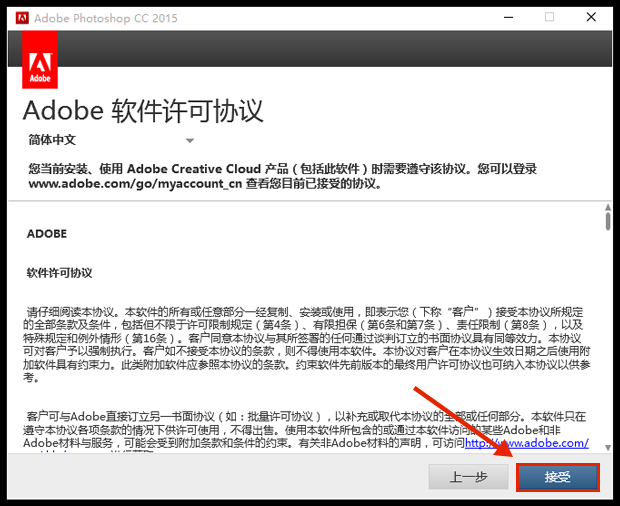Click the Photoshop title bar app icon
This screenshot has width=620, height=506.
(x=21, y=17)
